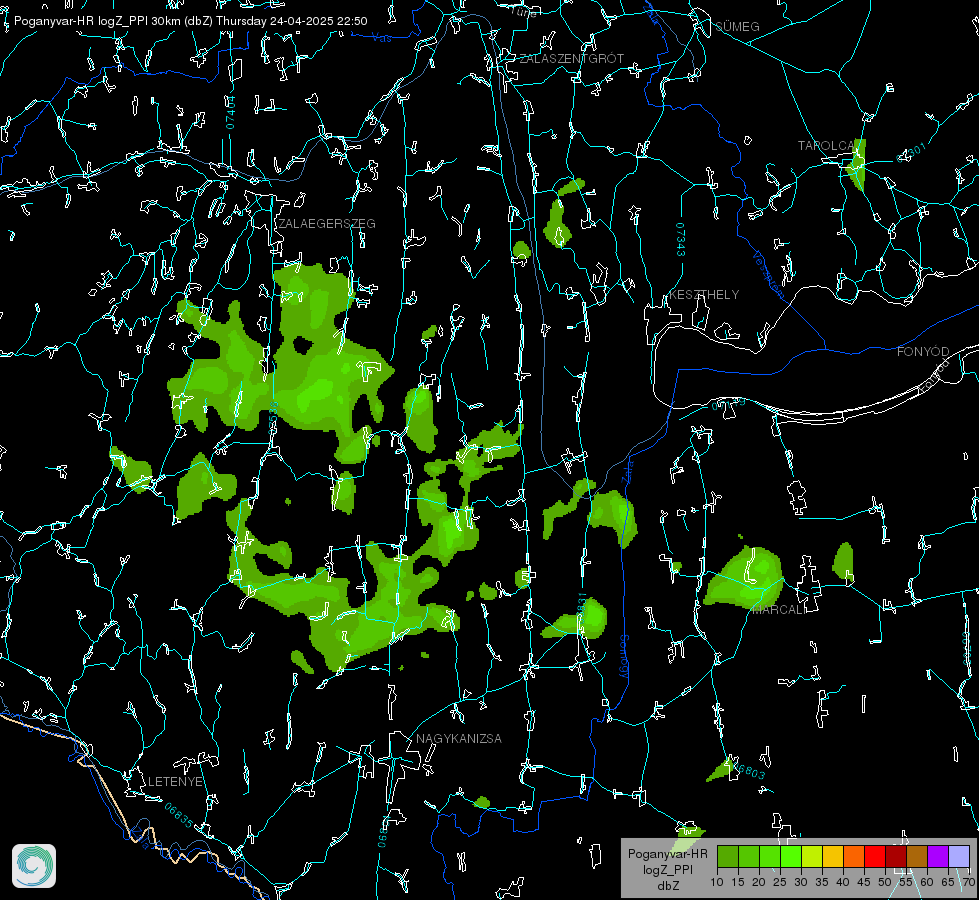
Task: Select the 50–55 dBZ dark red swatch
Action: click(896, 856)
